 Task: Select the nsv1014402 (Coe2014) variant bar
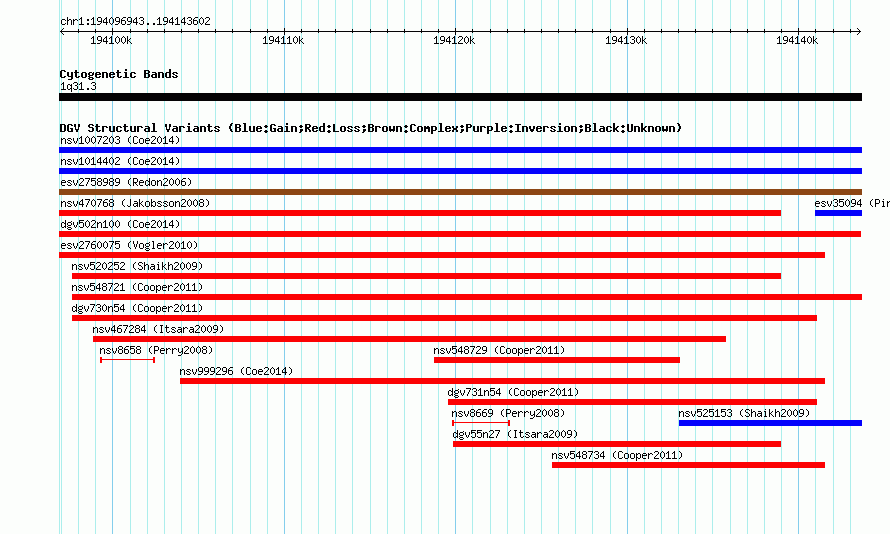pos(460,171)
